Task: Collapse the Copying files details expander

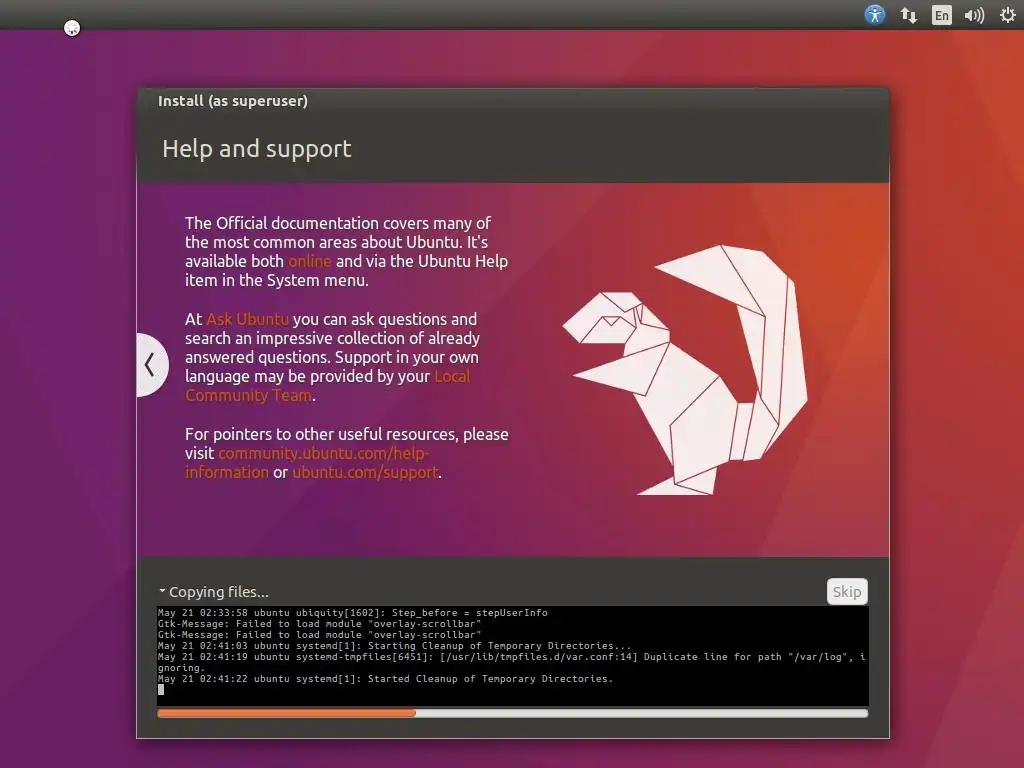Action: click(162, 591)
